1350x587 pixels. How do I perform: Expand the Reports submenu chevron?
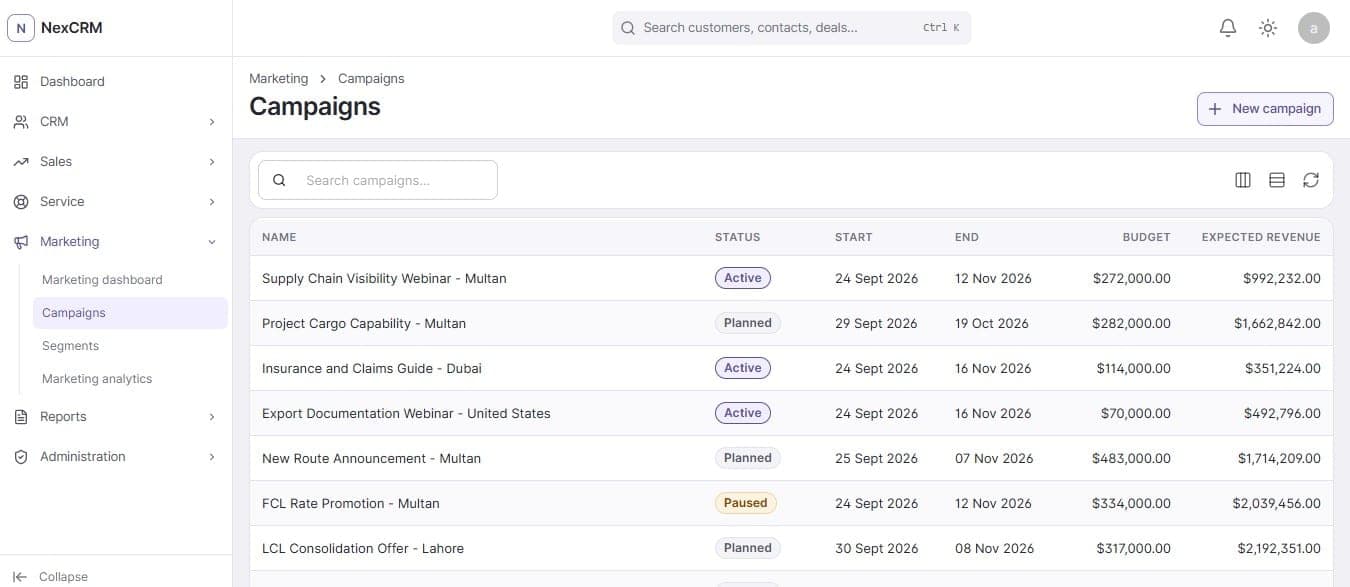click(x=212, y=417)
